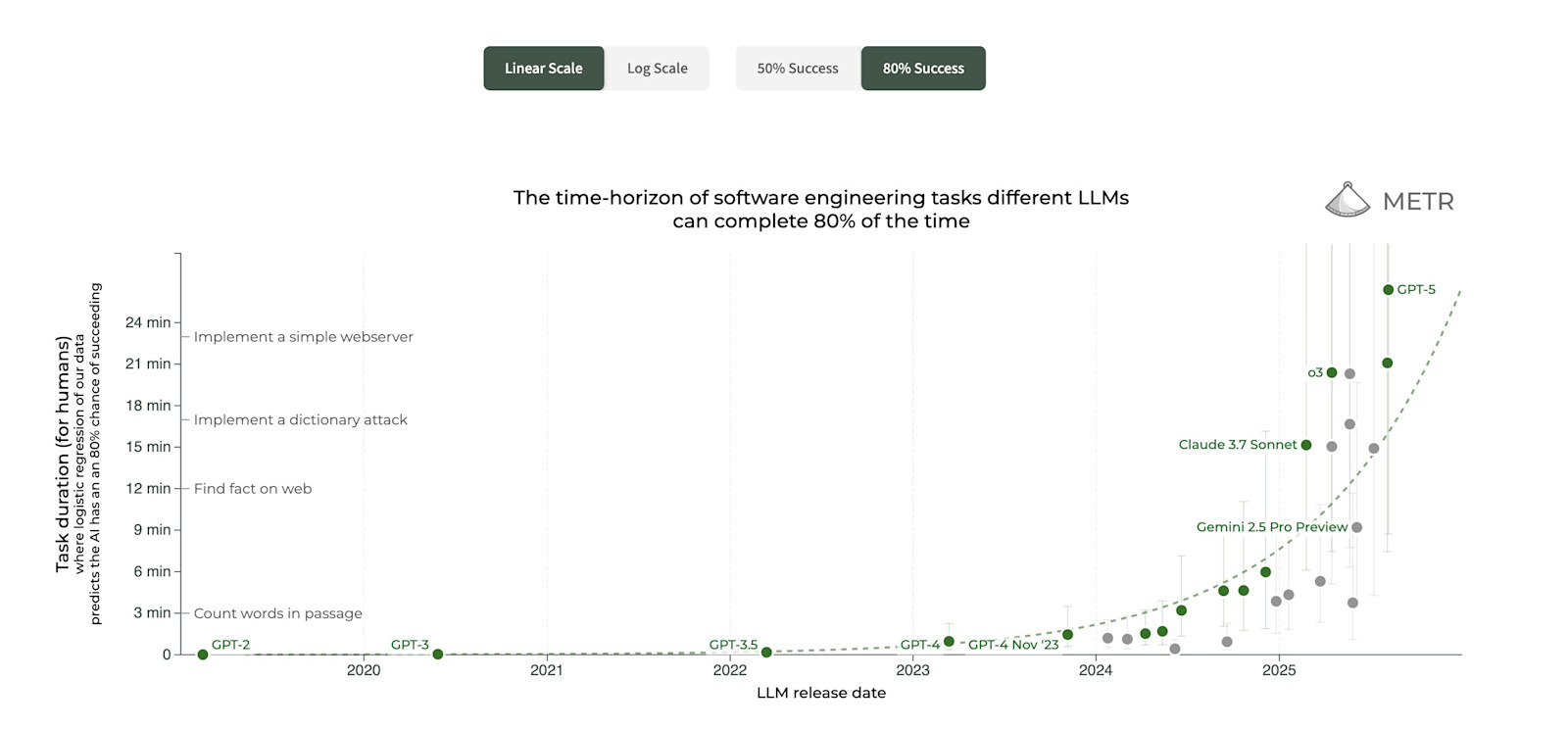Click the chart title text

(x=821, y=210)
